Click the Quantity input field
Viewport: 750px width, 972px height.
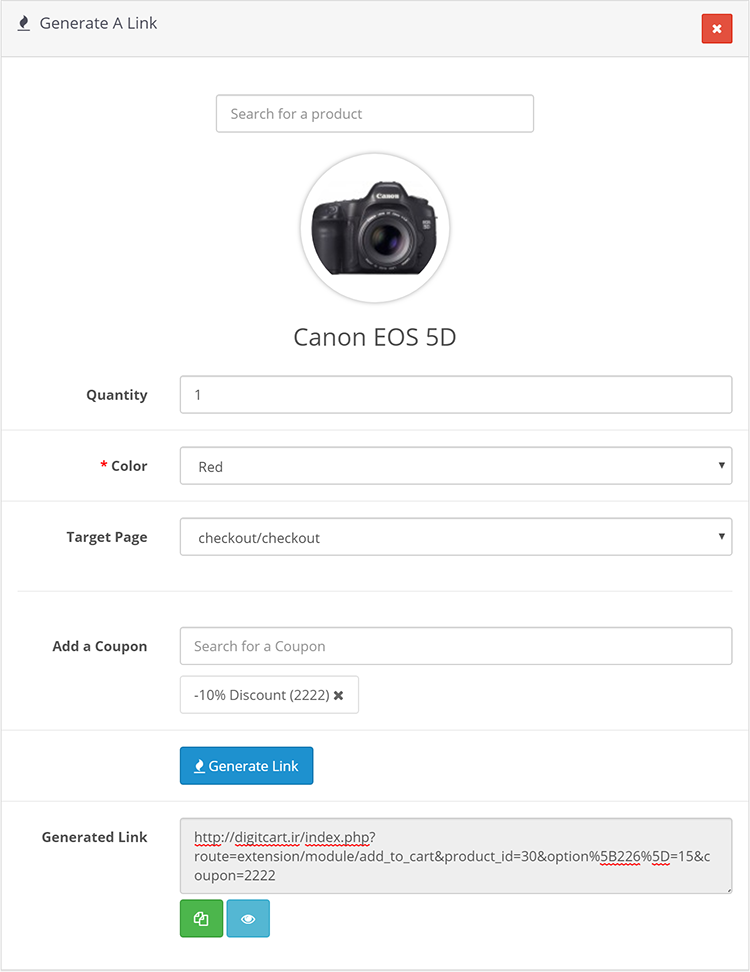456,394
